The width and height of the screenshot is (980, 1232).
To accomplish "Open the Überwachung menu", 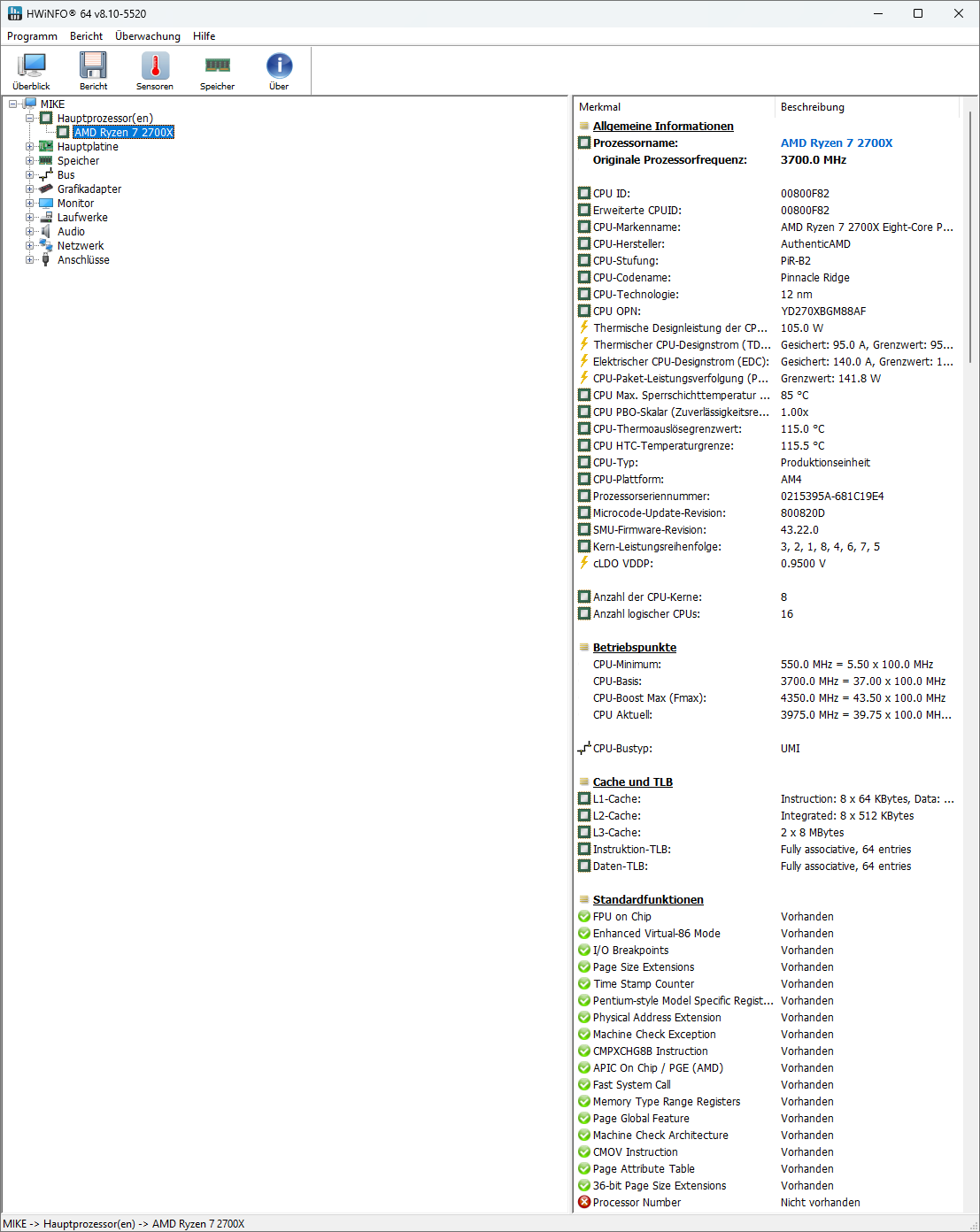I will coord(148,36).
